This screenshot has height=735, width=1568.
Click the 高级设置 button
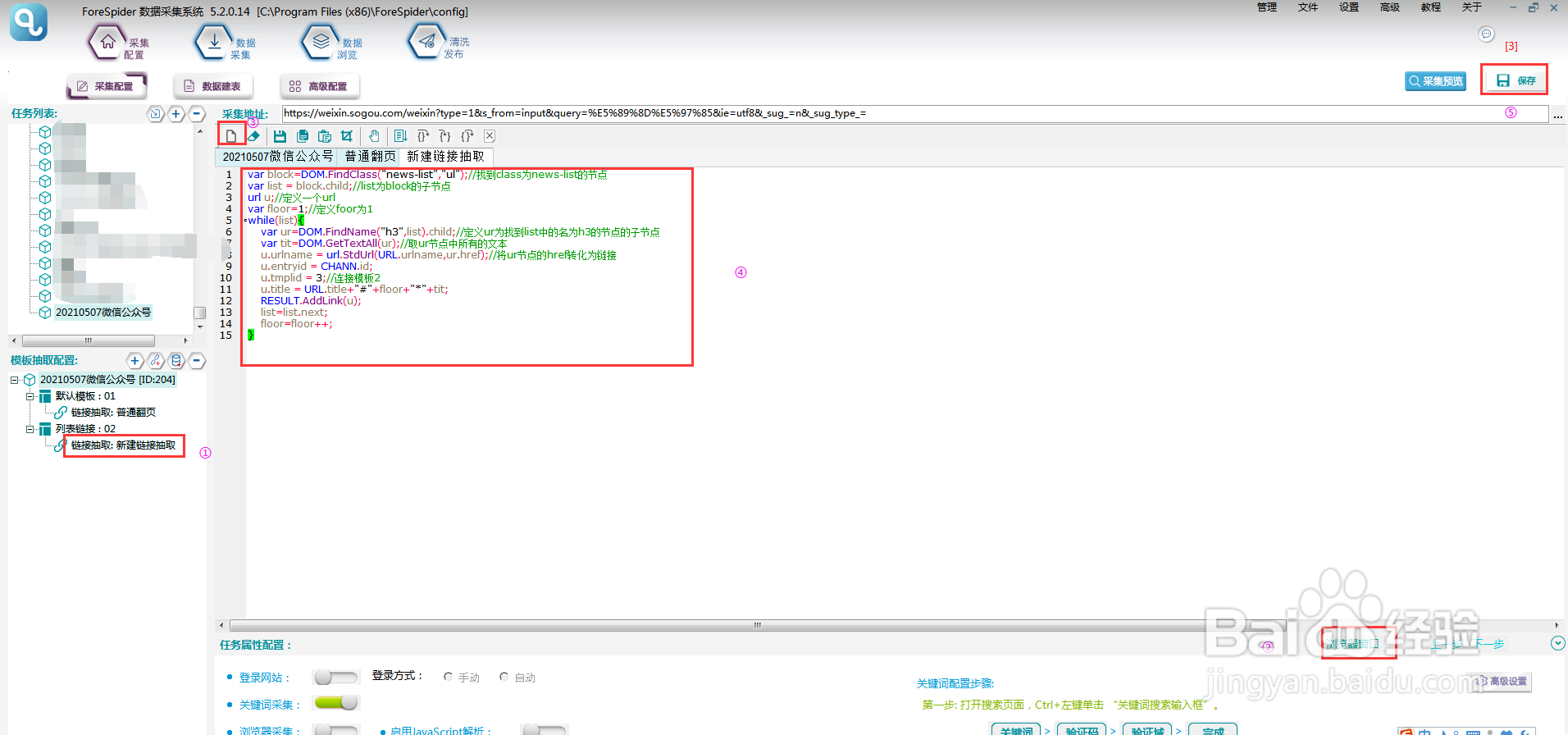tap(1502, 682)
